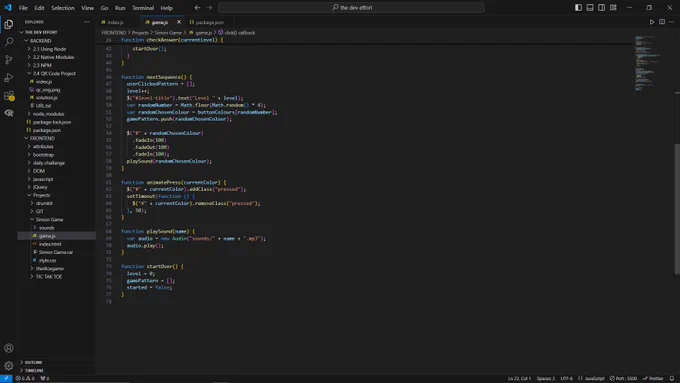Click the Customize Layout icon
680x383 pixels.
point(613,7)
